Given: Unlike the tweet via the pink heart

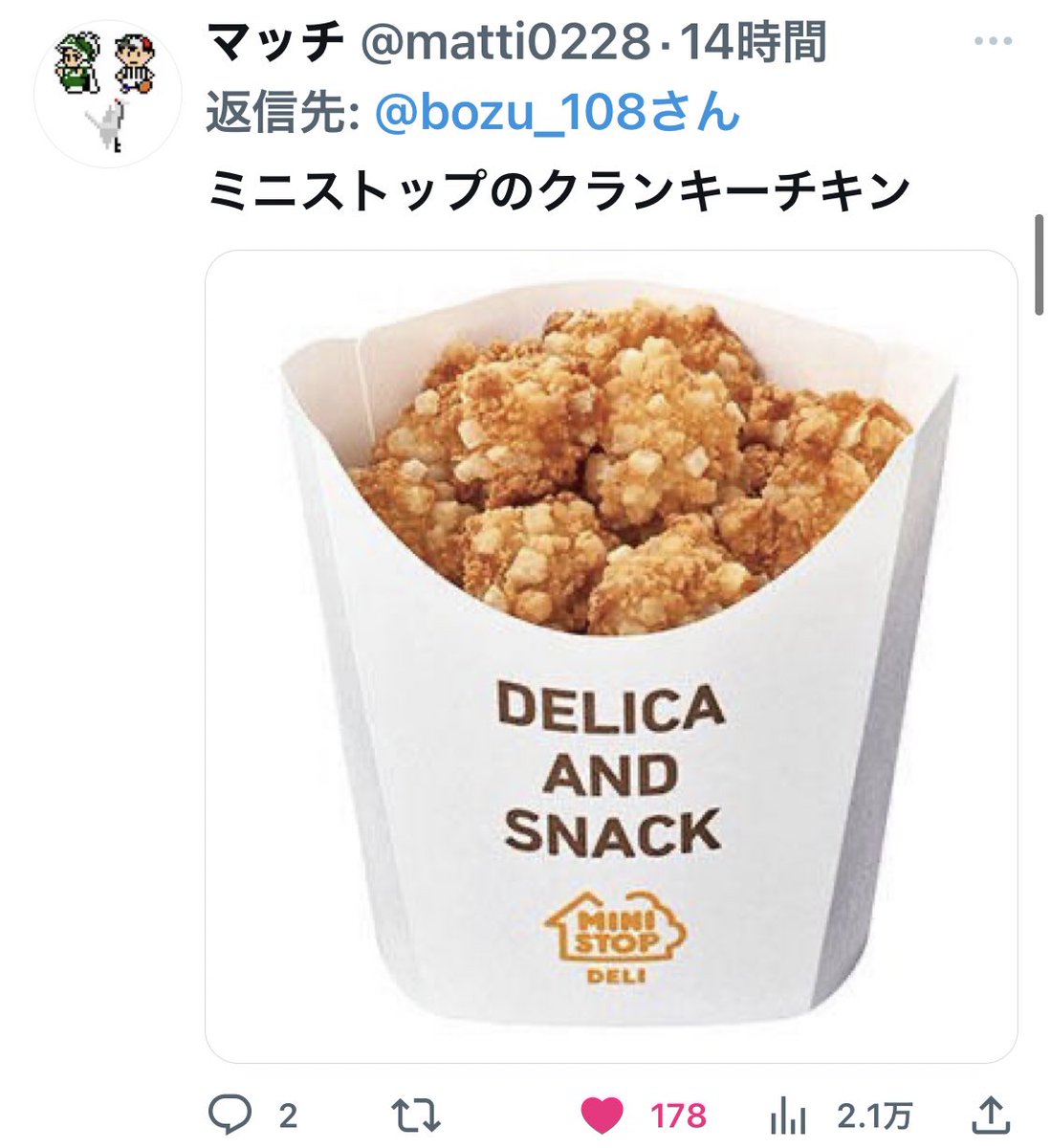Looking at the screenshot, I should tap(602, 1115).
